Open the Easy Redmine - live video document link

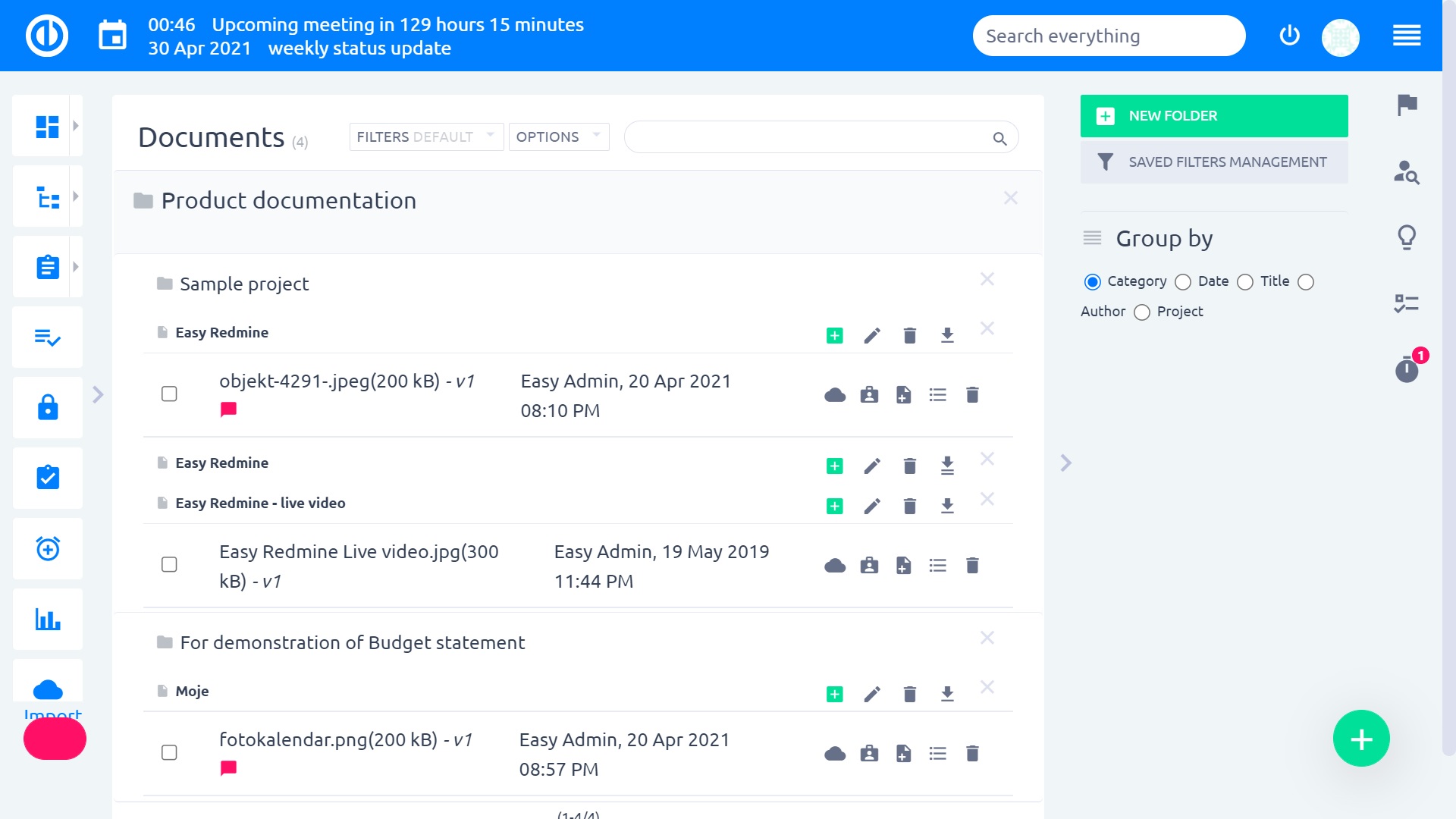click(x=260, y=503)
